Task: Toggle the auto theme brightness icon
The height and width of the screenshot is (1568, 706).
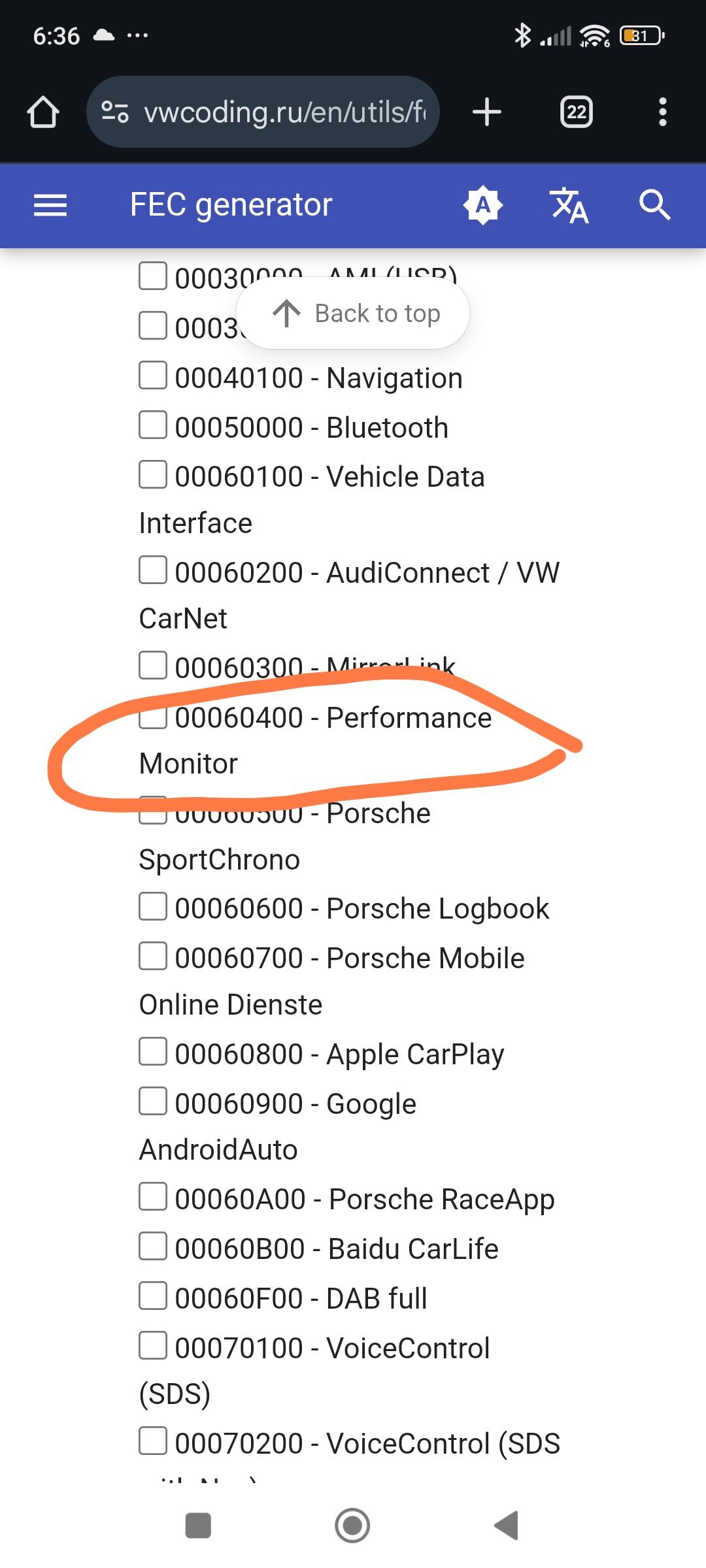Action: [482, 205]
